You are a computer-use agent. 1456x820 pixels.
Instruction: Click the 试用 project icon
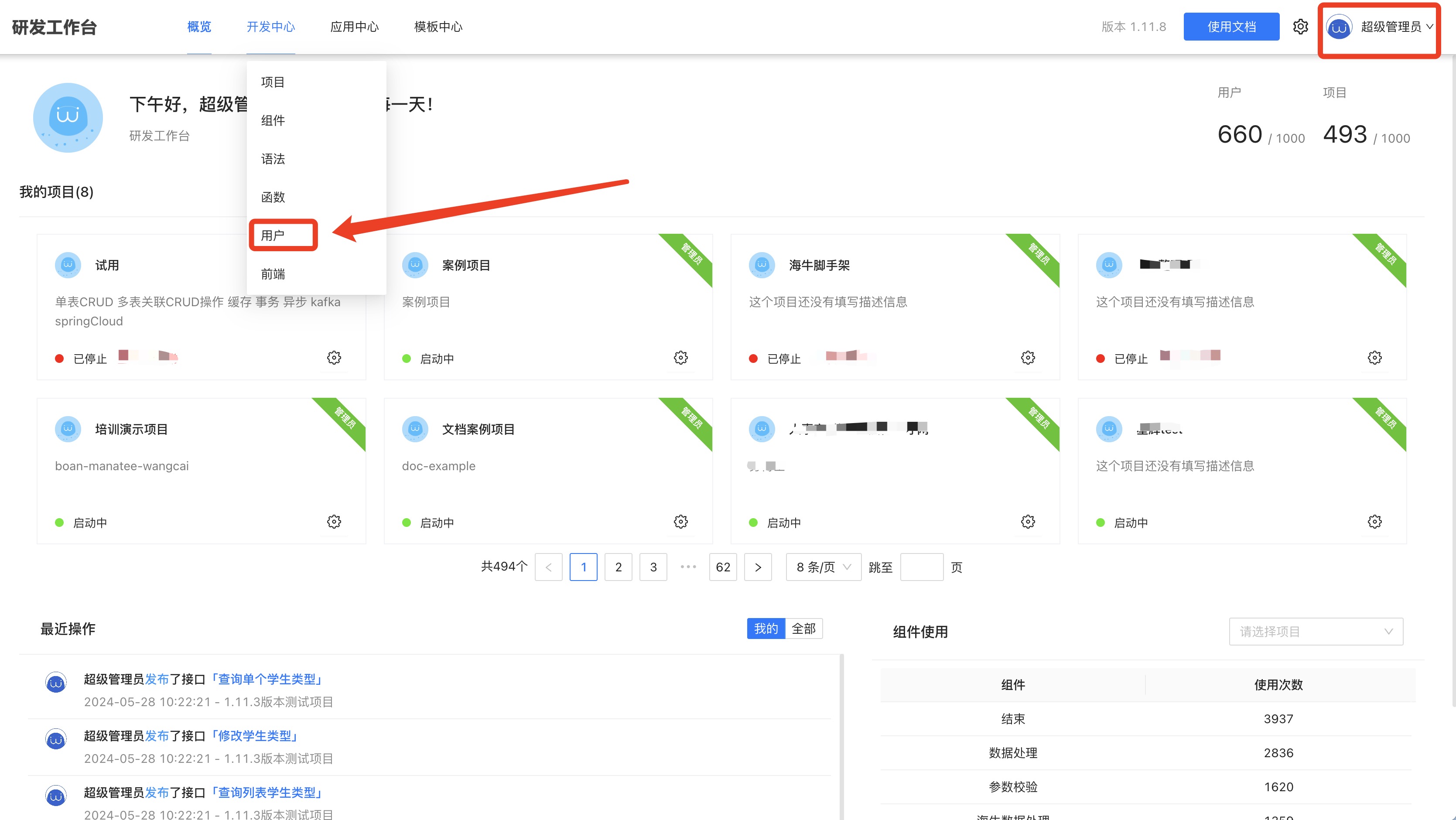point(68,265)
